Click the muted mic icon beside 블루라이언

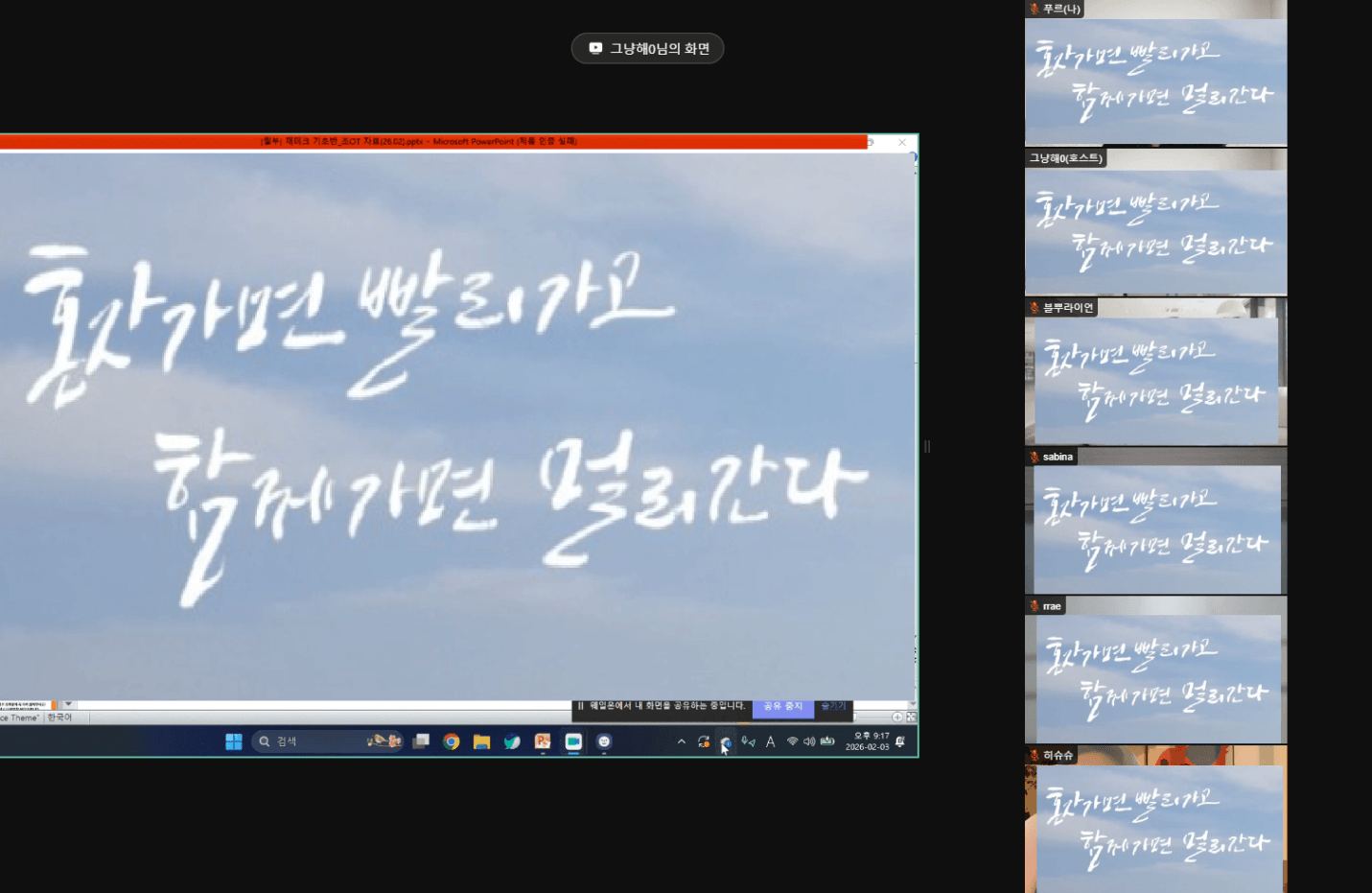(1035, 308)
